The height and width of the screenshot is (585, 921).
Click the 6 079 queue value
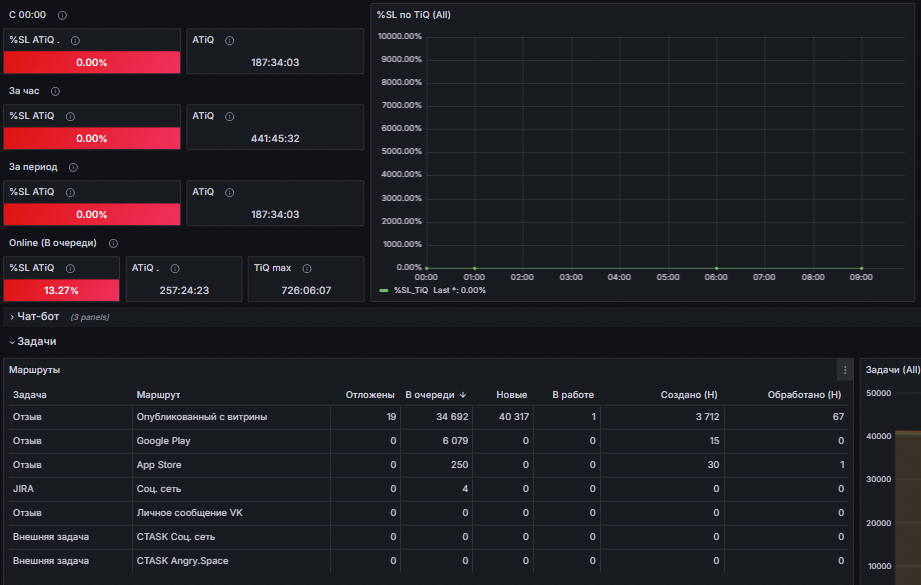pyautogui.click(x=455, y=441)
